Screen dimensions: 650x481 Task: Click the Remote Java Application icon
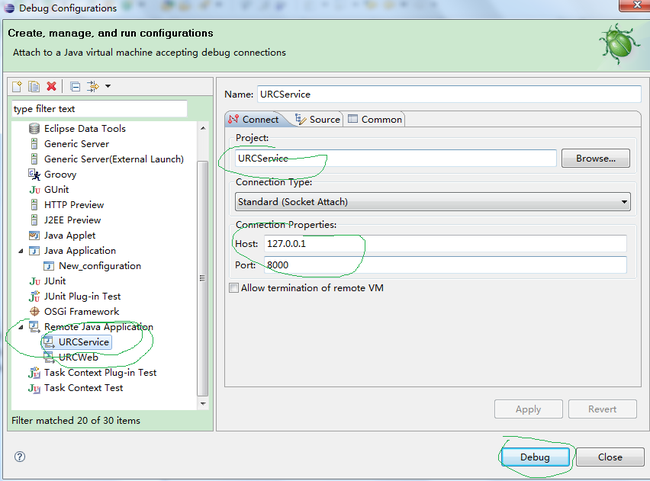pos(34,327)
